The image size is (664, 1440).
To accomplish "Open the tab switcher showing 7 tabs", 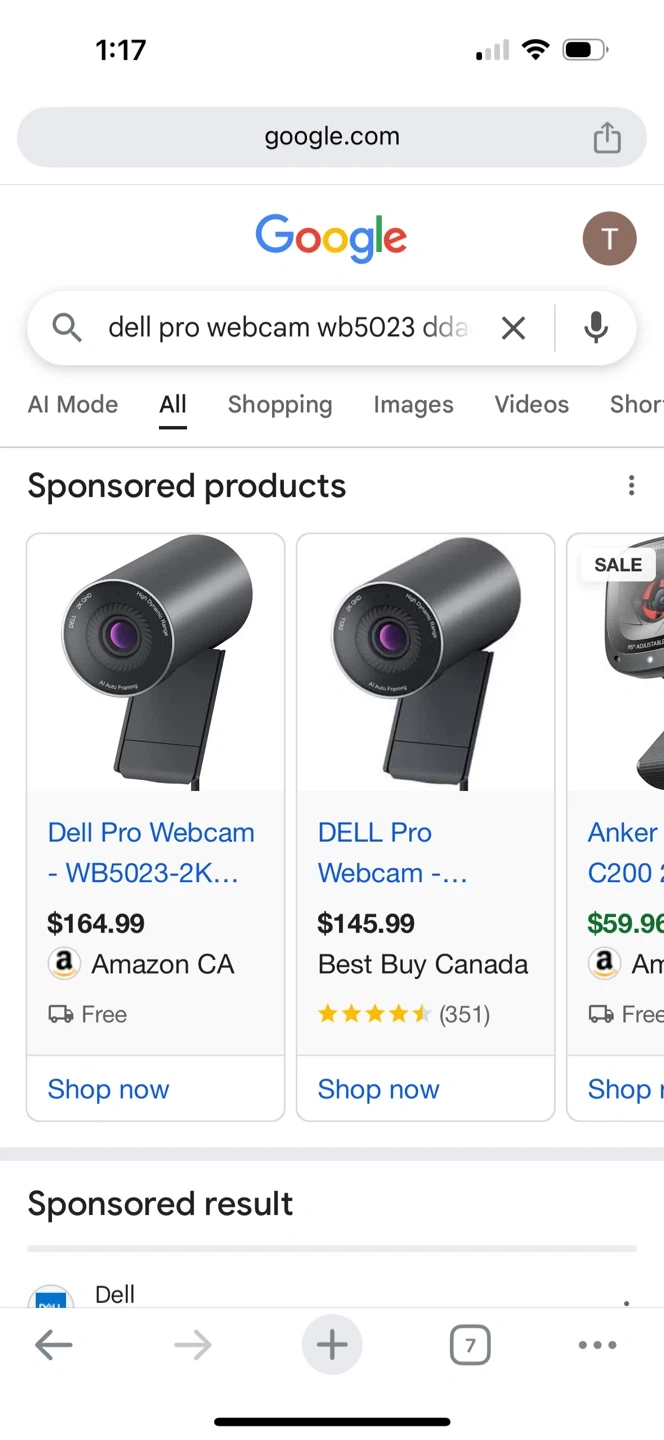I will click(470, 1345).
